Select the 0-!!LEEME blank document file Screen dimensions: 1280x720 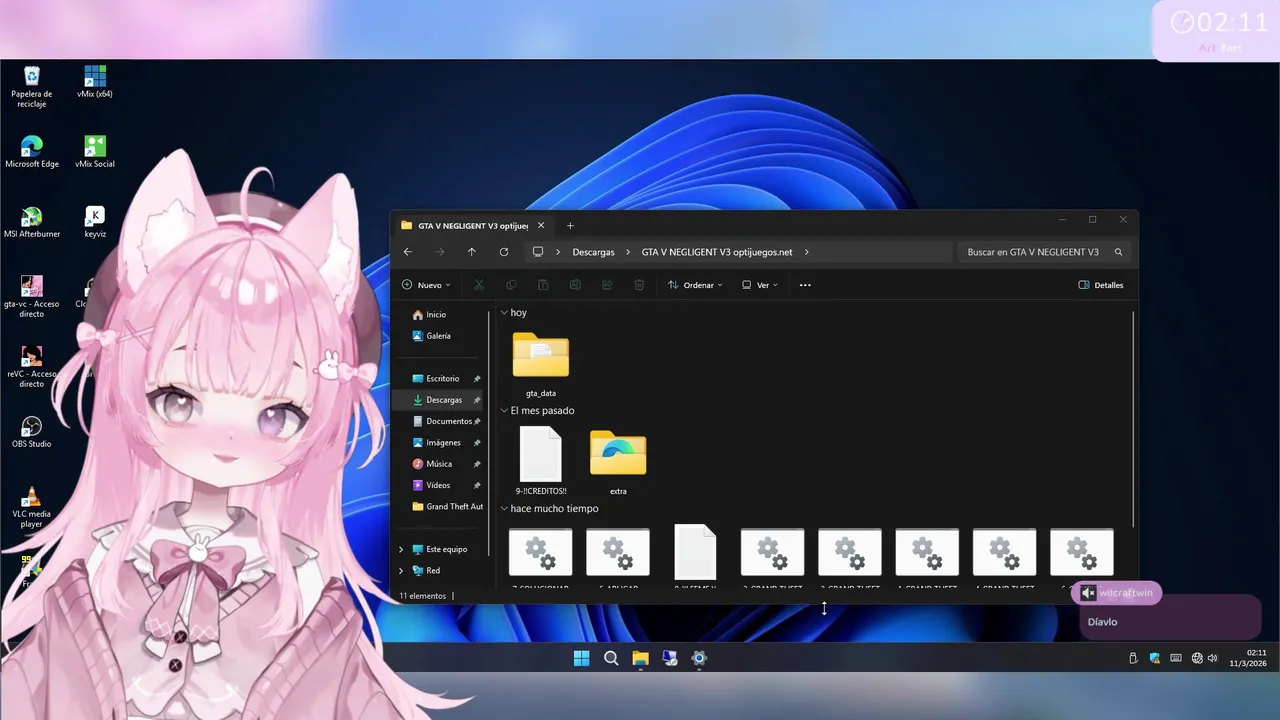tap(695, 558)
